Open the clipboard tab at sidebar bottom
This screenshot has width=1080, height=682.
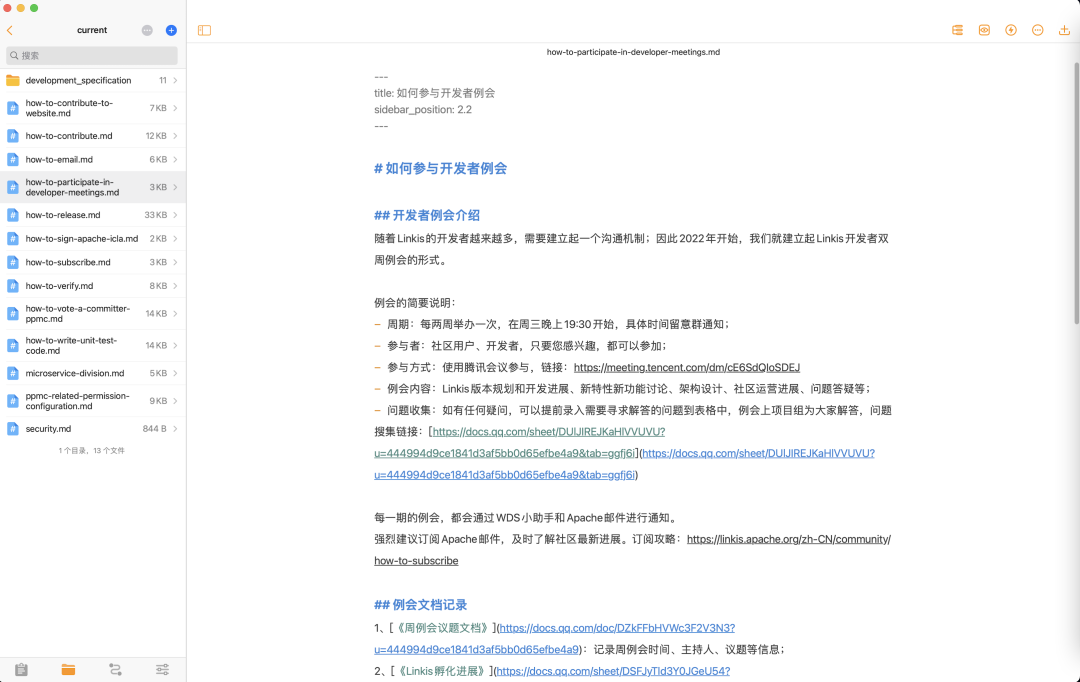coord(21,670)
